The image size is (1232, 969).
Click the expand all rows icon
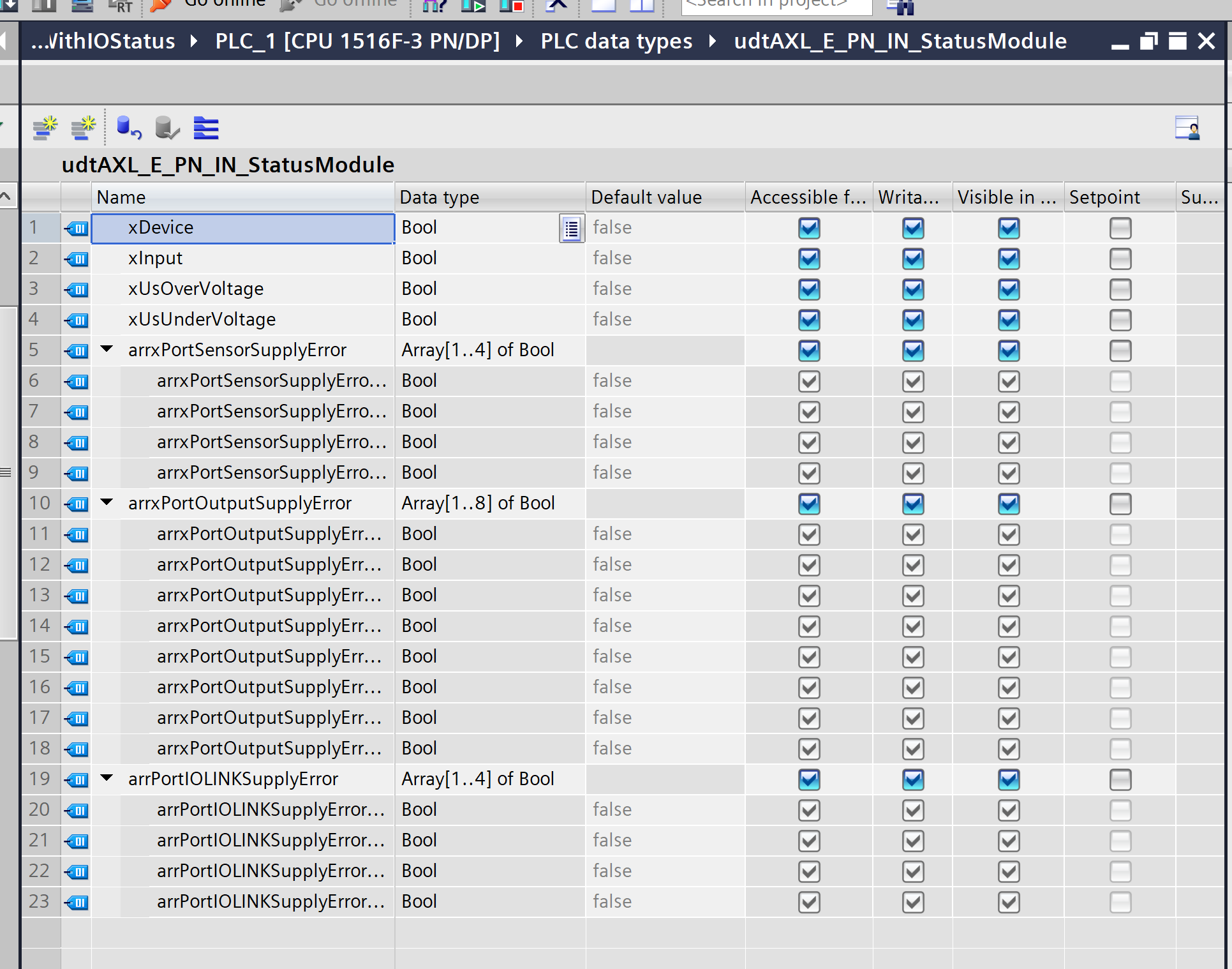click(x=206, y=128)
